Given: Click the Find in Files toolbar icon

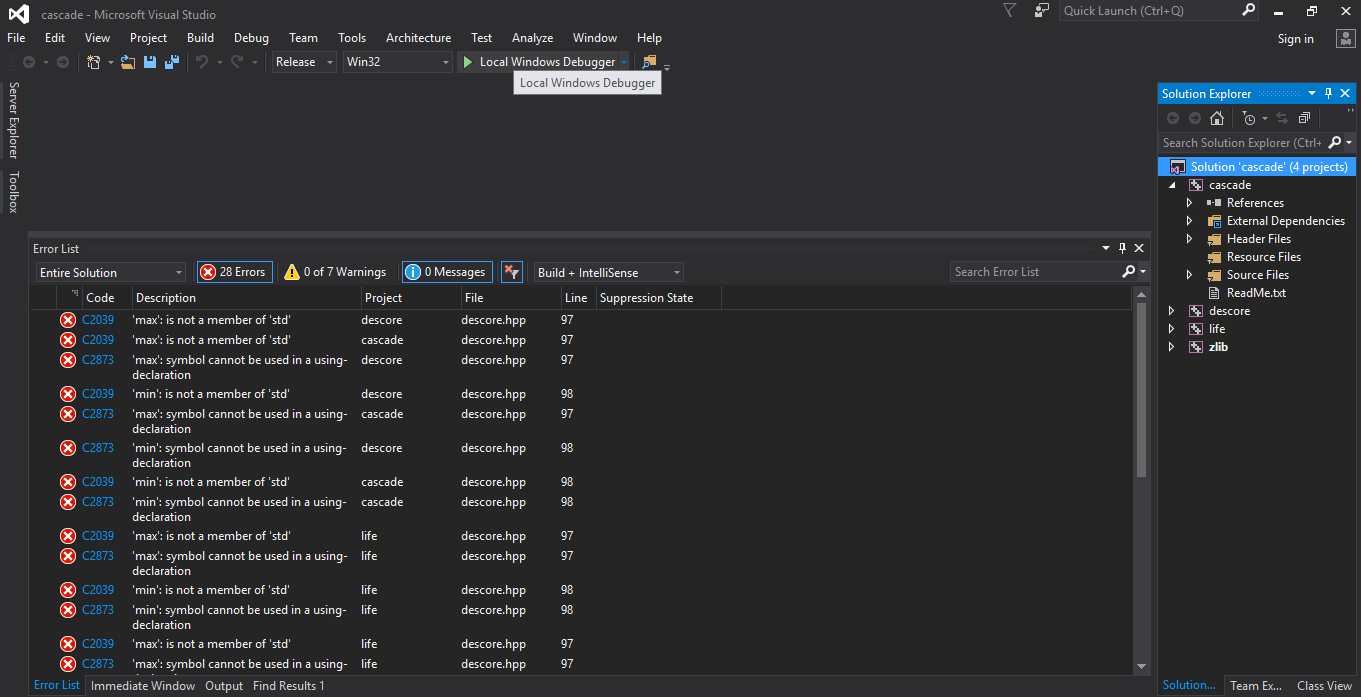Looking at the screenshot, I should pyautogui.click(x=649, y=62).
